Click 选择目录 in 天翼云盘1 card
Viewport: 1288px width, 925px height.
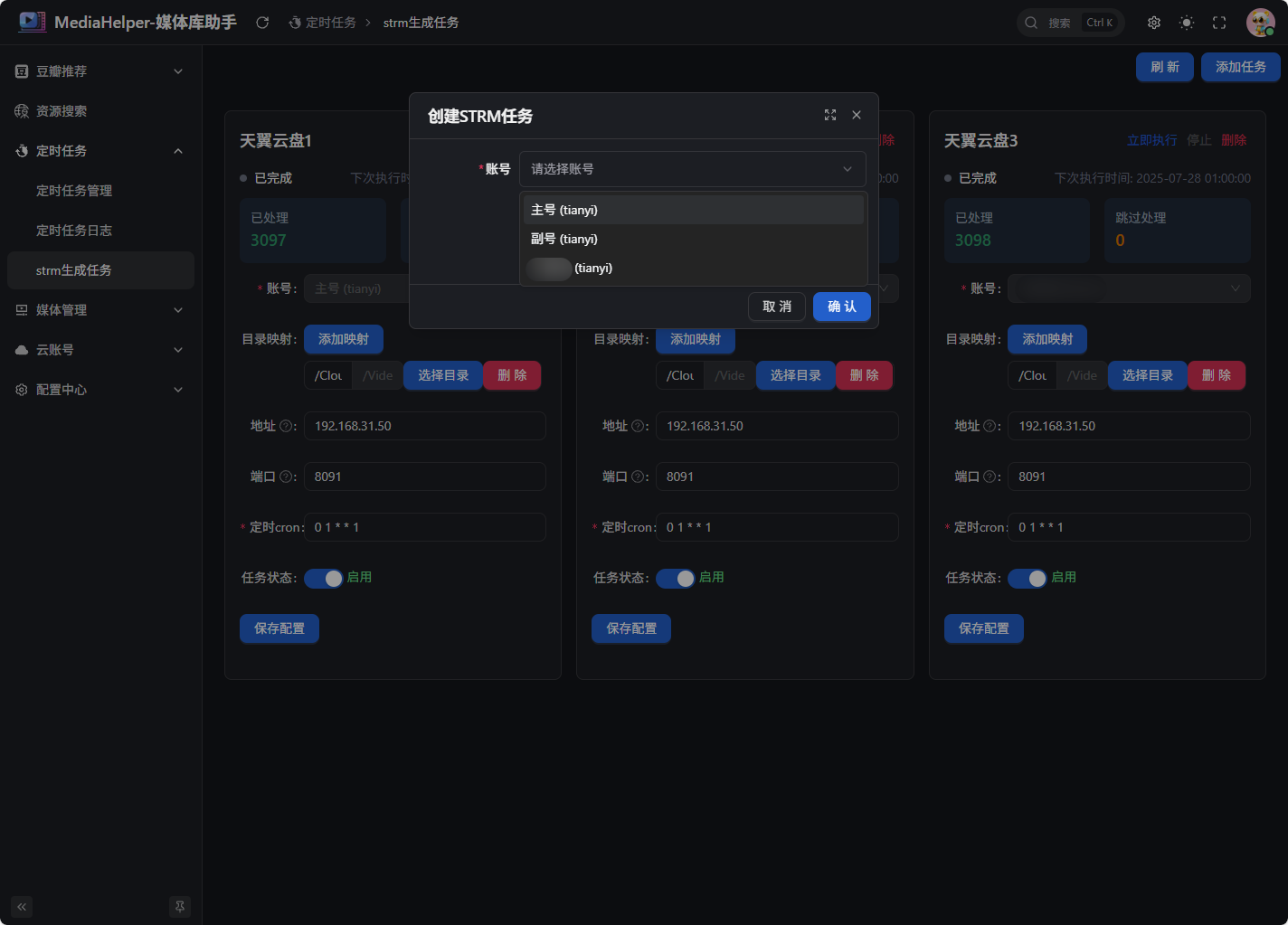[443, 375]
